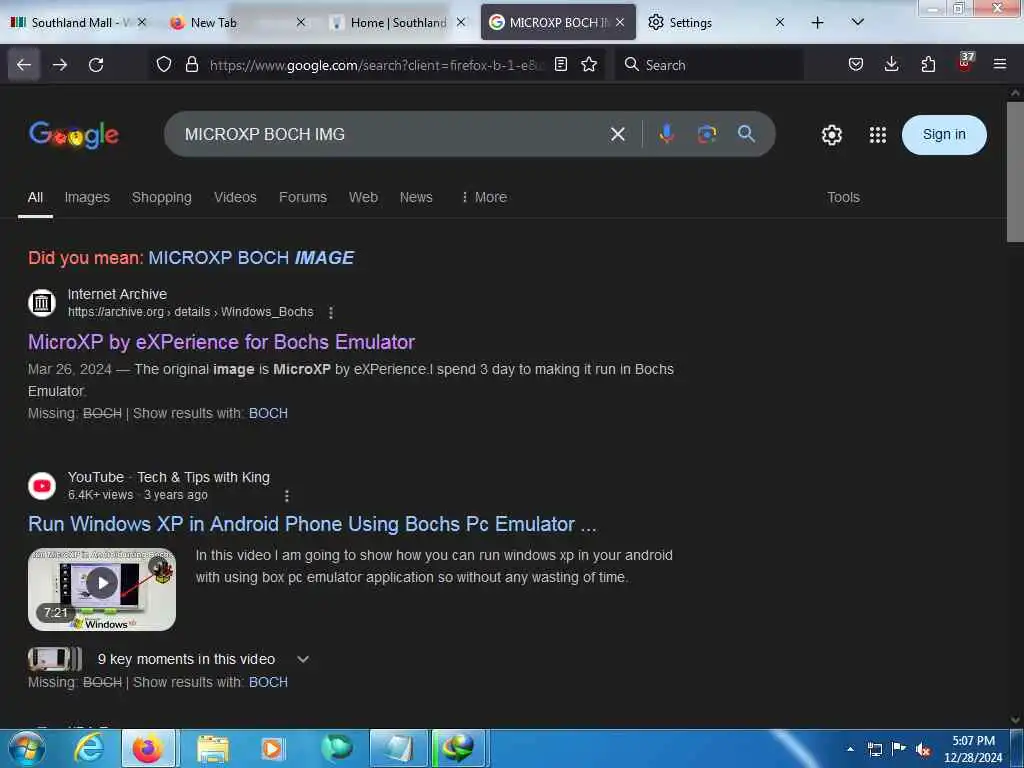Switch to the Home | Southland tab
1024x768 pixels.
pyautogui.click(x=397, y=23)
